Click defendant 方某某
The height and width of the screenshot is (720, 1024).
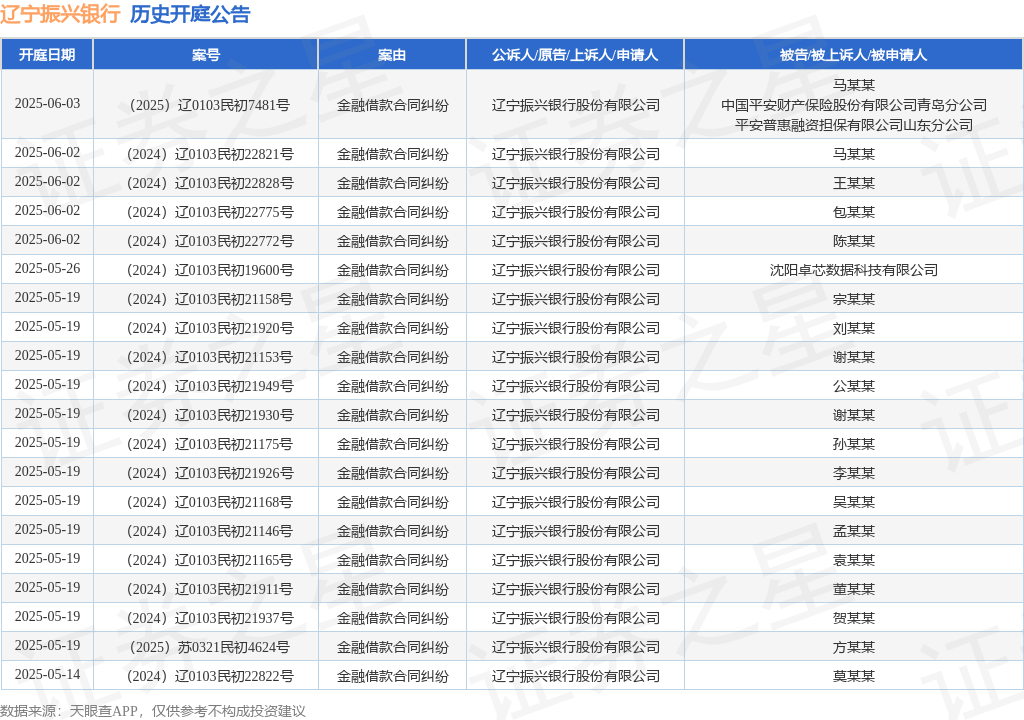coord(854,647)
